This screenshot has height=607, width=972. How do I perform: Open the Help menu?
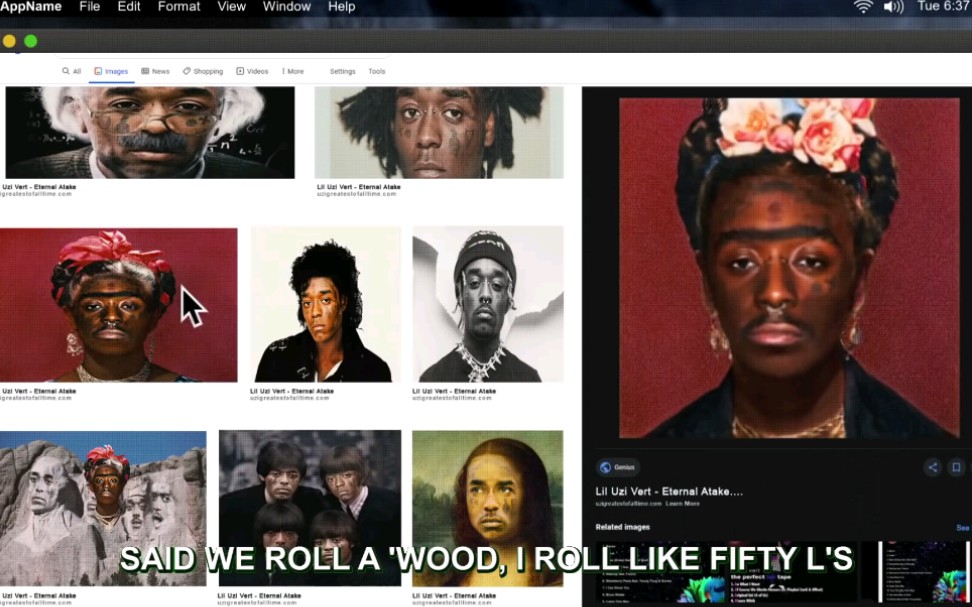[342, 7]
